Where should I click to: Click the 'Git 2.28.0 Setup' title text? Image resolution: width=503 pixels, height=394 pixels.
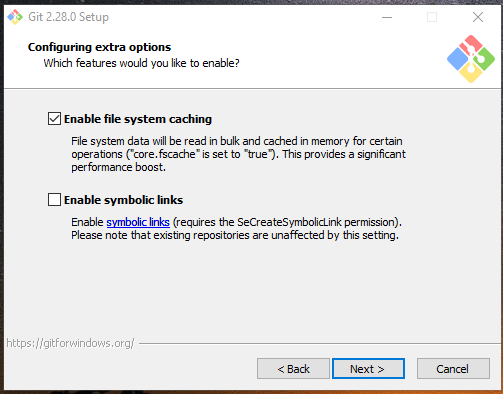click(69, 17)
